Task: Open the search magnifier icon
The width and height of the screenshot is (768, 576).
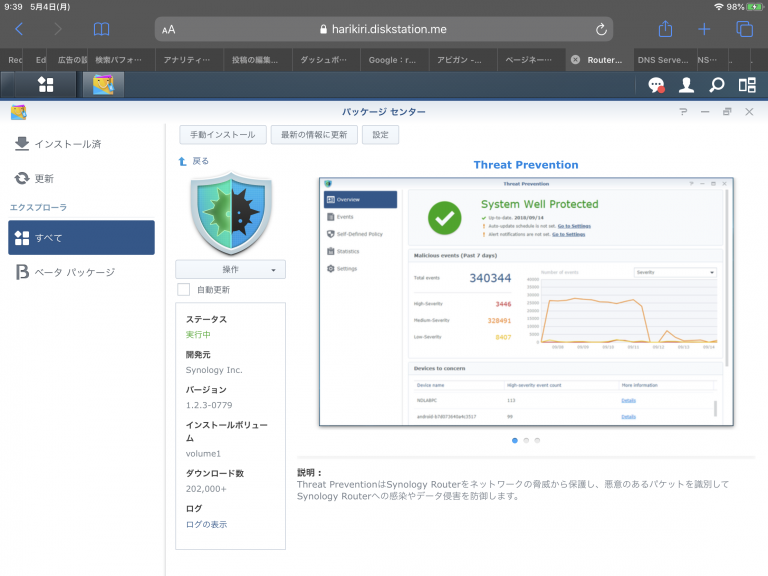Action: point(717,85)
